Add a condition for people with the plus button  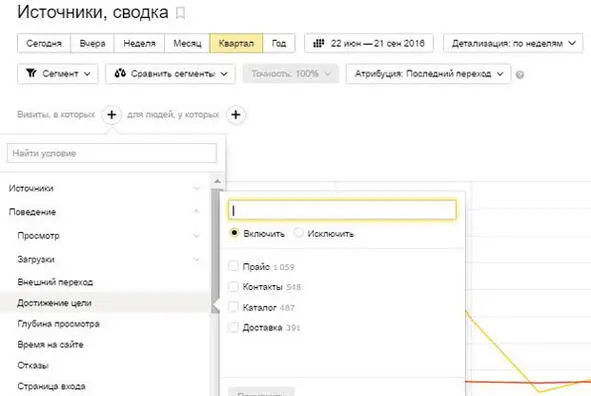236,115
